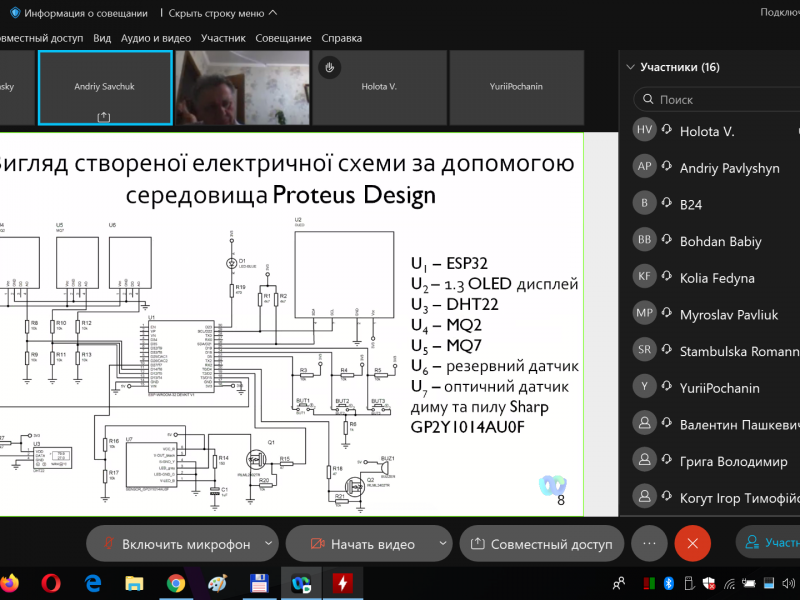Launch Google Chrome from the taskbar
This screenshot has height=600, width=800.
[x=176, y=582]
